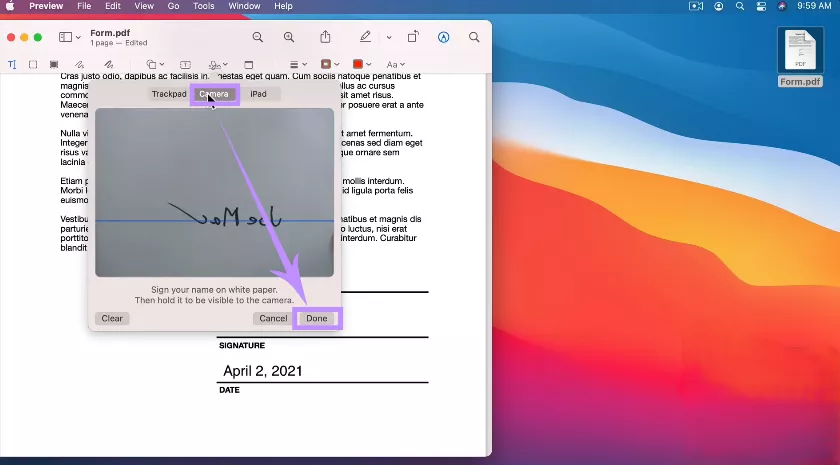Open the Share icon in toolbar
The height and width of the screenshot is (465, 840).
point(325,37)
